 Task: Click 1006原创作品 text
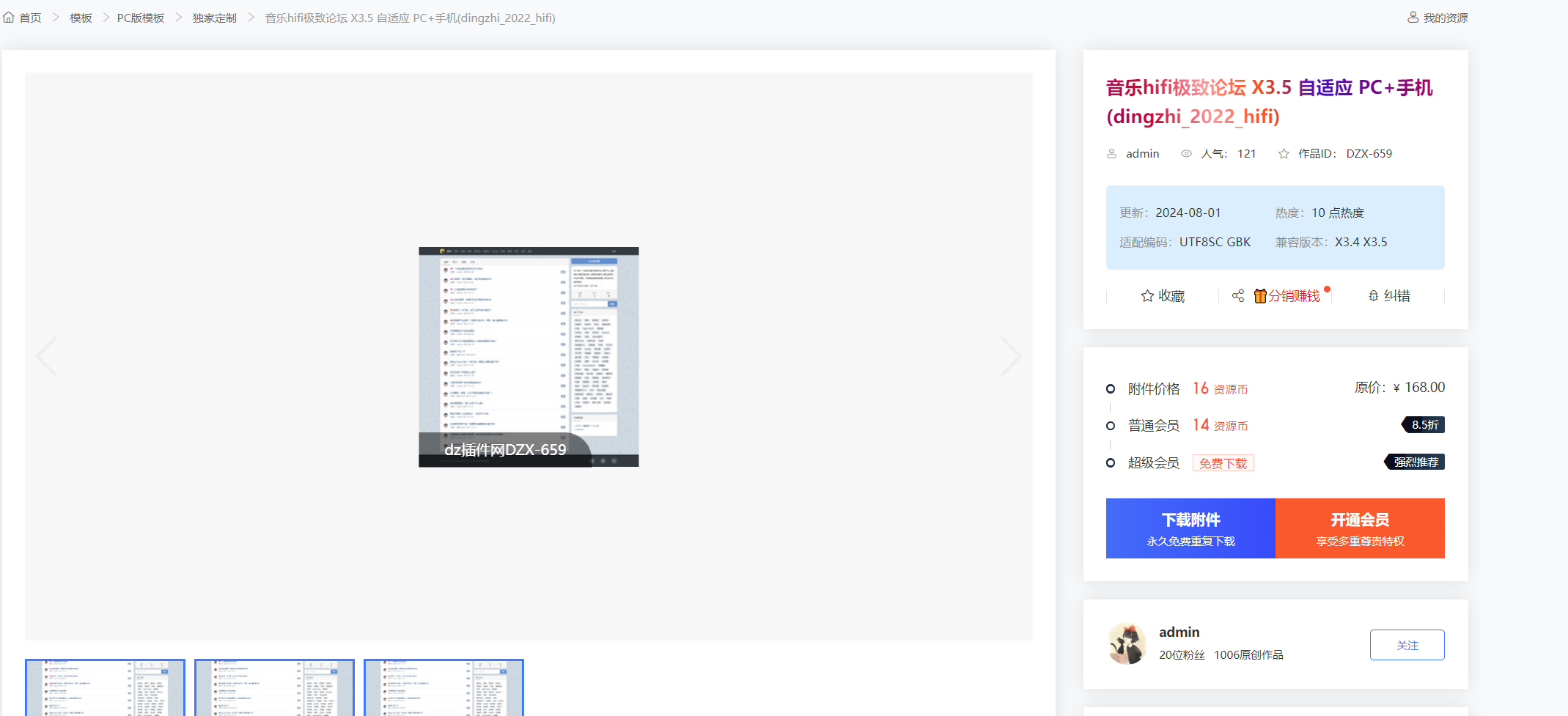click(1248, 654)
